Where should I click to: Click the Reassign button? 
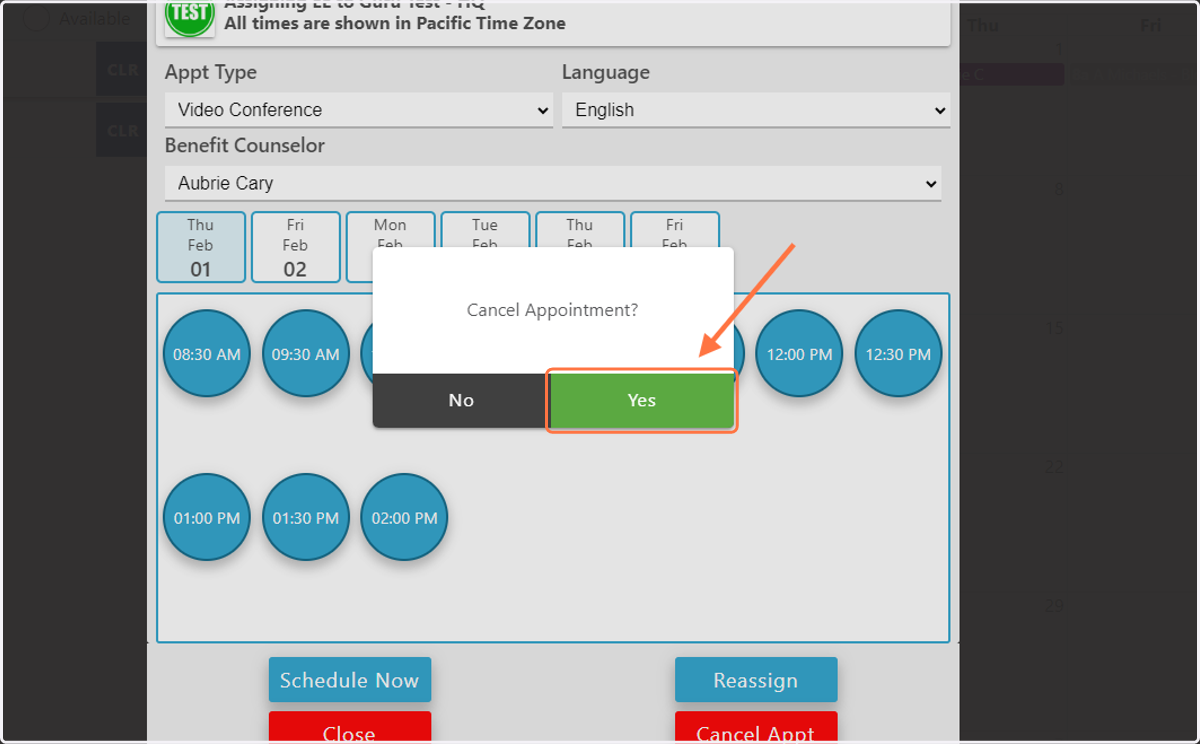[756, 680]
